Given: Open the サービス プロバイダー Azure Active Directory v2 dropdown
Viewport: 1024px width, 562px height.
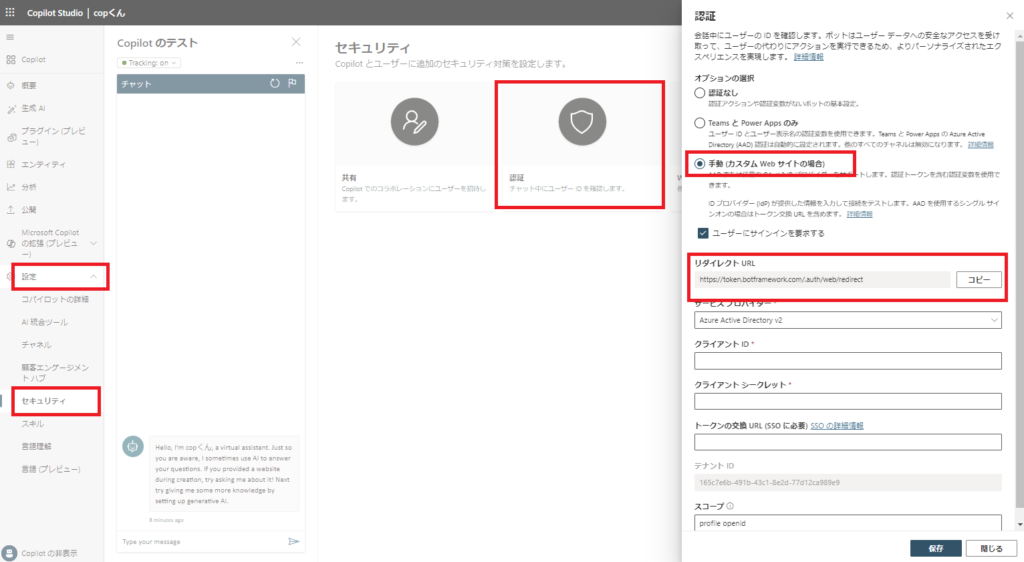Looking at the screenshot, I should pyautogui.click(x=848, y=320).
